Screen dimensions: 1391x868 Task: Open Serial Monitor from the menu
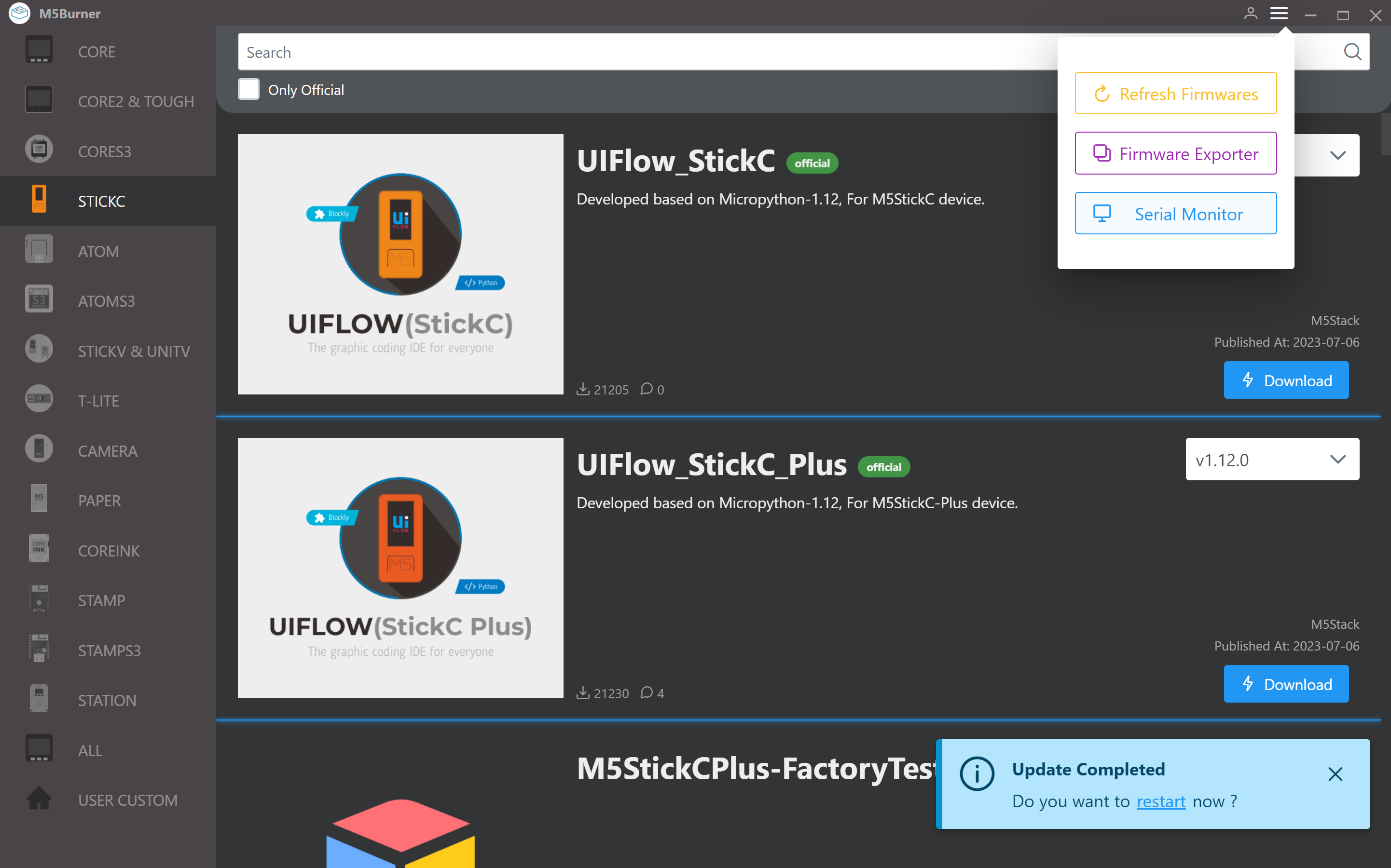click(x=1176, y=214)
